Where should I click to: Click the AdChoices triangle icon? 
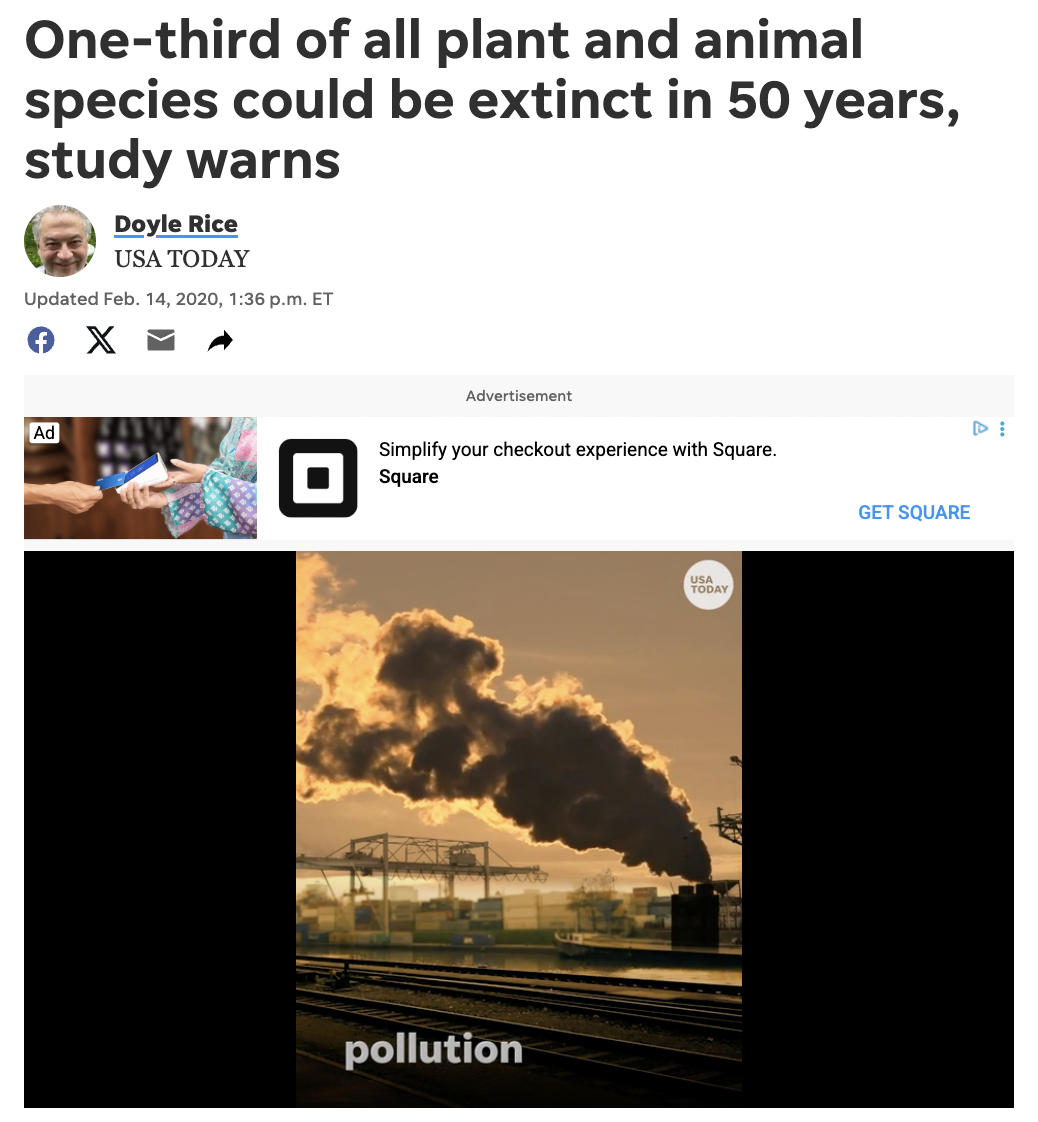pyautogui.click(x=980, y=429)
